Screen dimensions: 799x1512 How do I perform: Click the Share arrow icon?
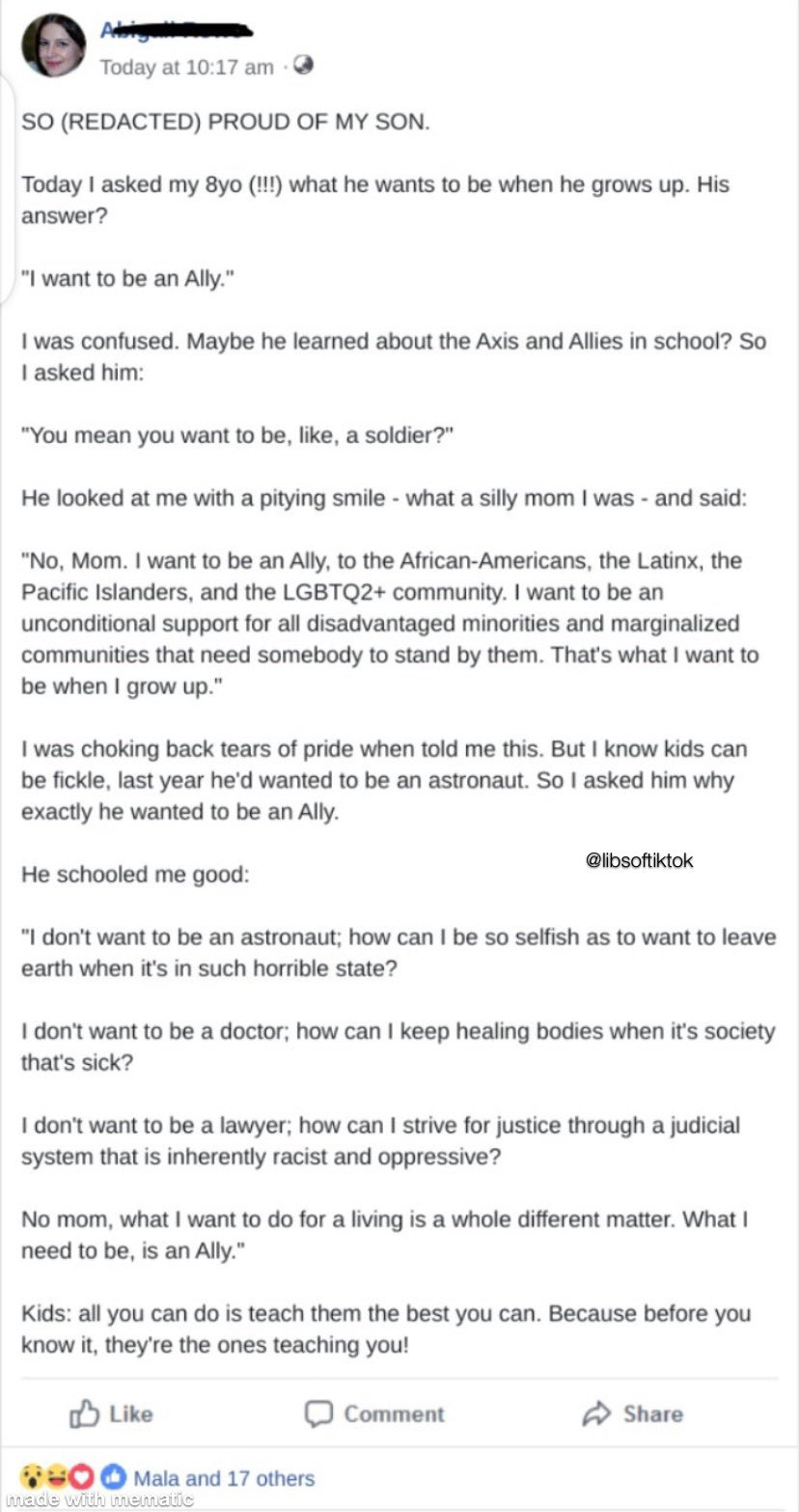tap(597, 1414)
